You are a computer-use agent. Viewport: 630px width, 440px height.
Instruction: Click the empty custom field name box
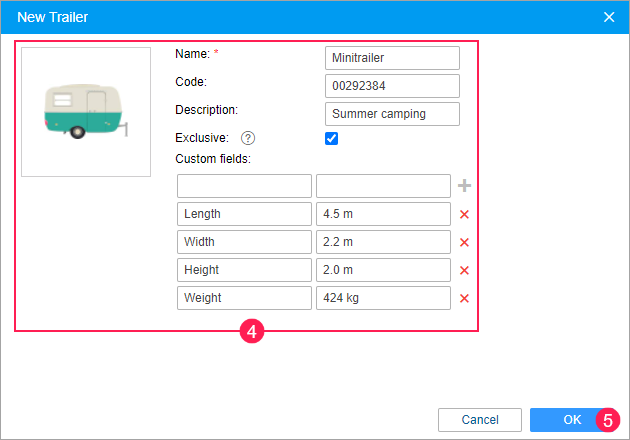click(244, 186)
